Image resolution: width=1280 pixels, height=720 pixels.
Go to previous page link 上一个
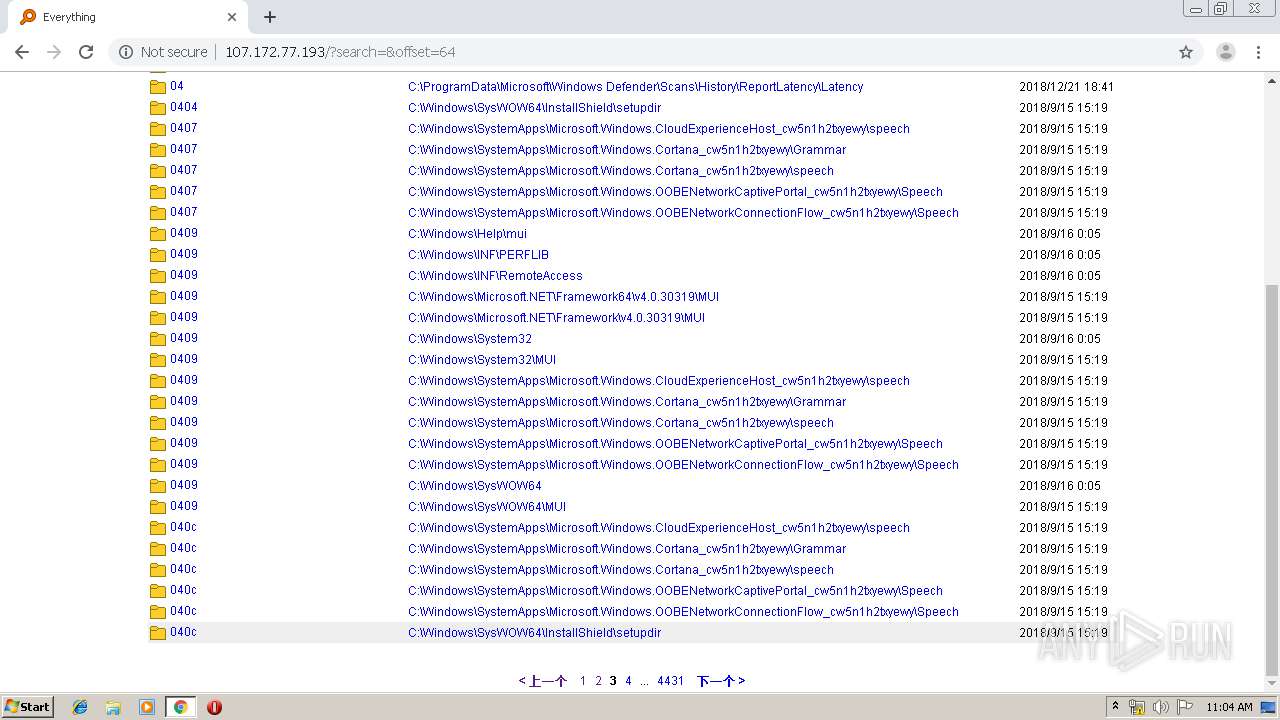click(x=542, y=681)
